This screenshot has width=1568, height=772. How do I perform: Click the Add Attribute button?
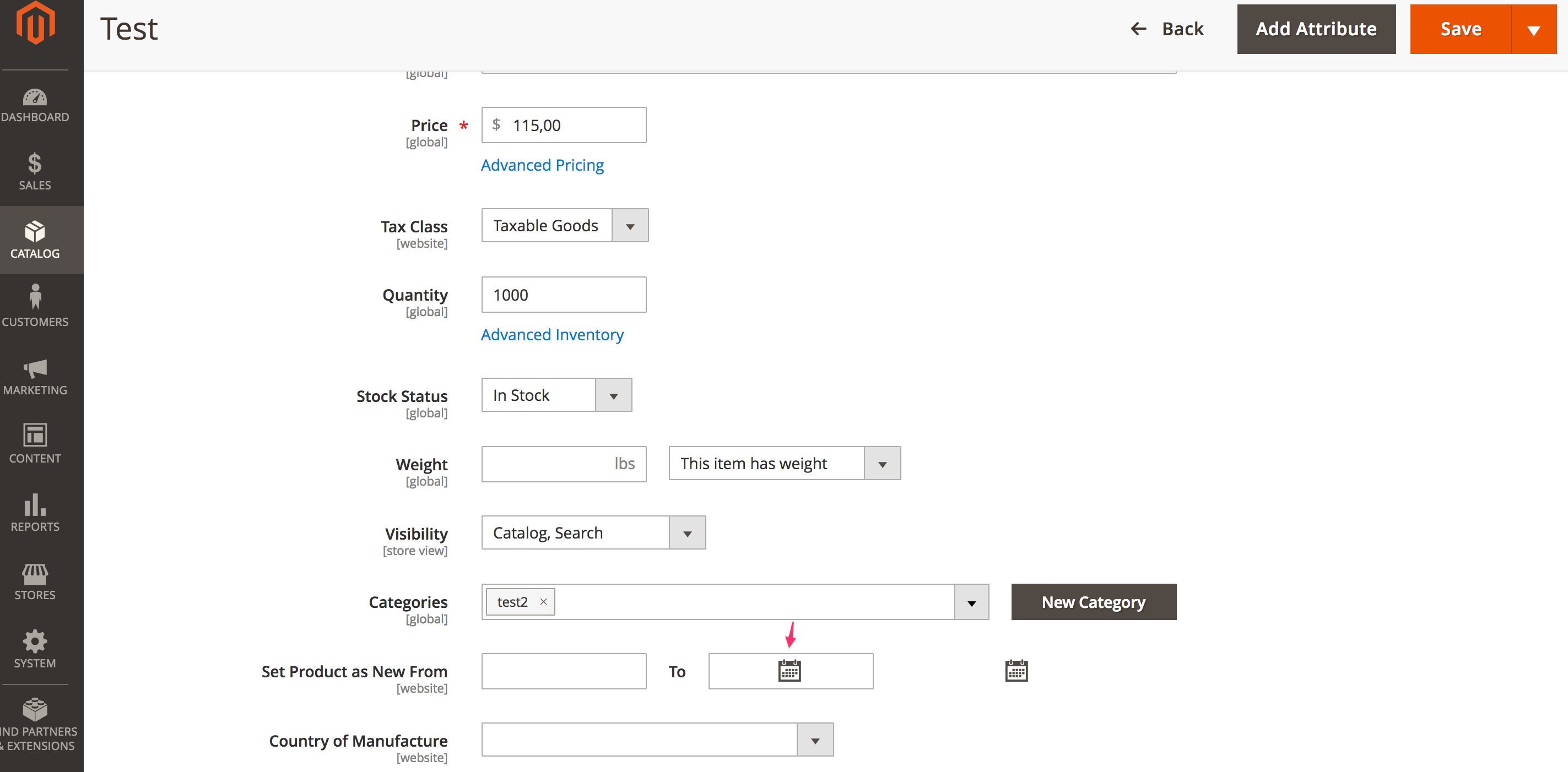(1316, 29)
